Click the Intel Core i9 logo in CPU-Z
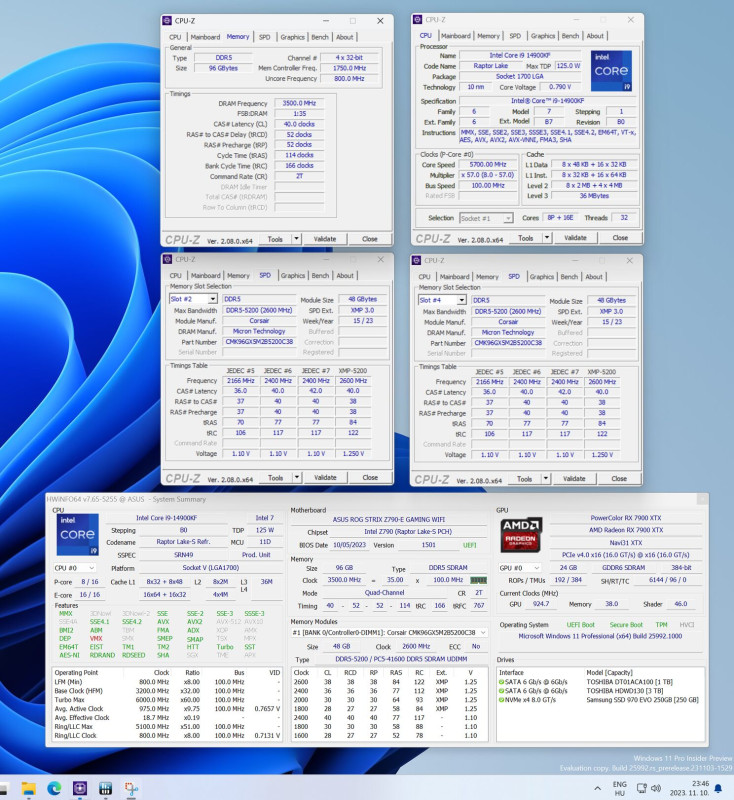The height and width of the screenshot is (800, 734). [x=611, y=71]
